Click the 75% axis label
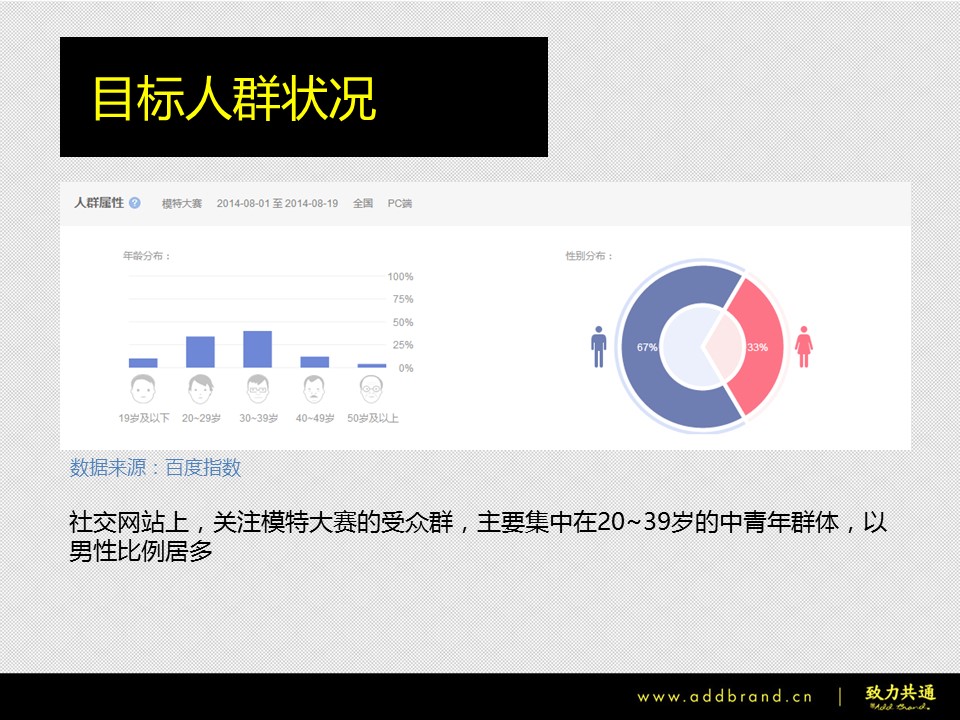The width and height of the screenshot is (960, 720). tap(403, 299)
